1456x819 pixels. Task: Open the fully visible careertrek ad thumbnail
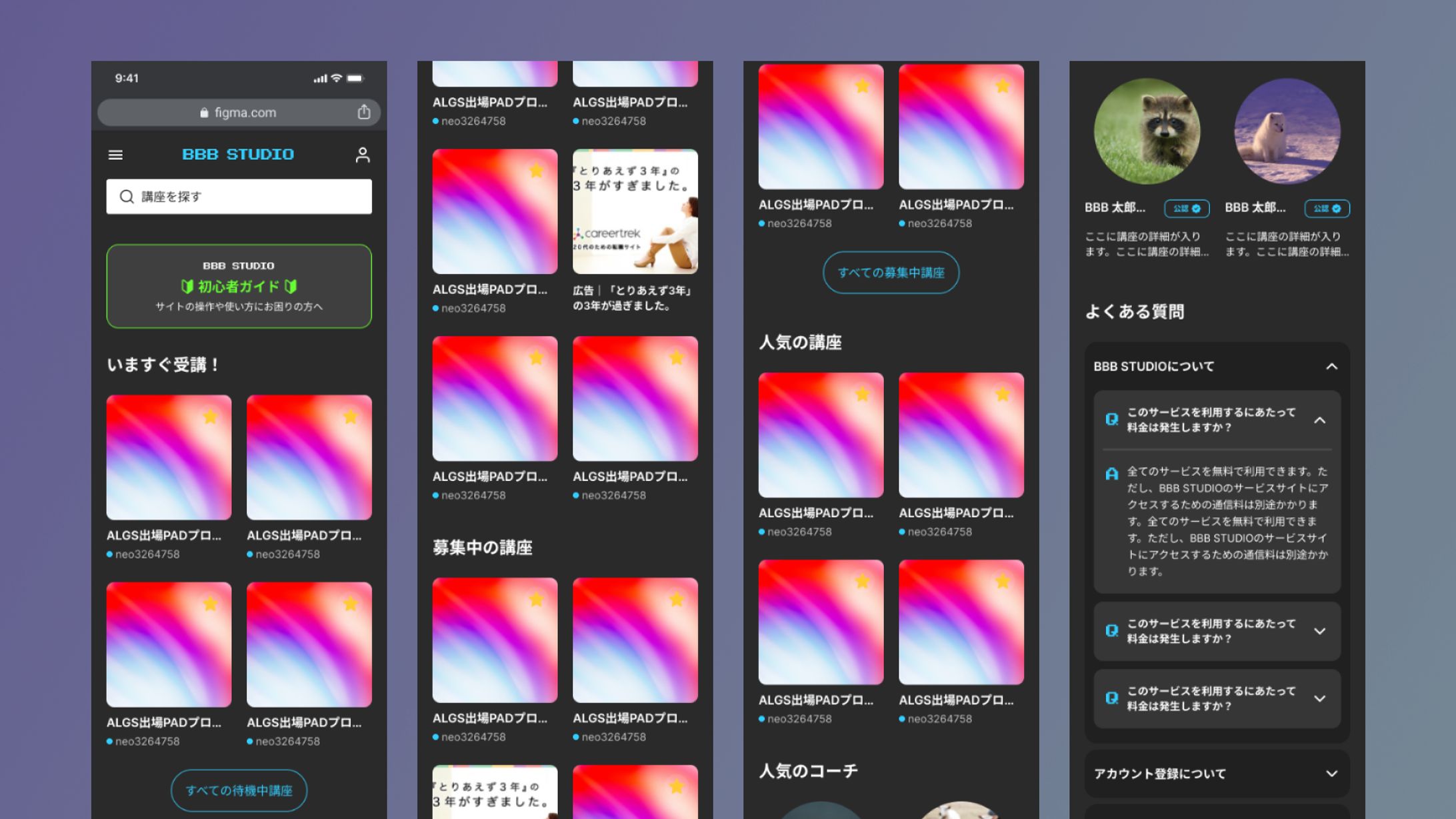(635, 211)
